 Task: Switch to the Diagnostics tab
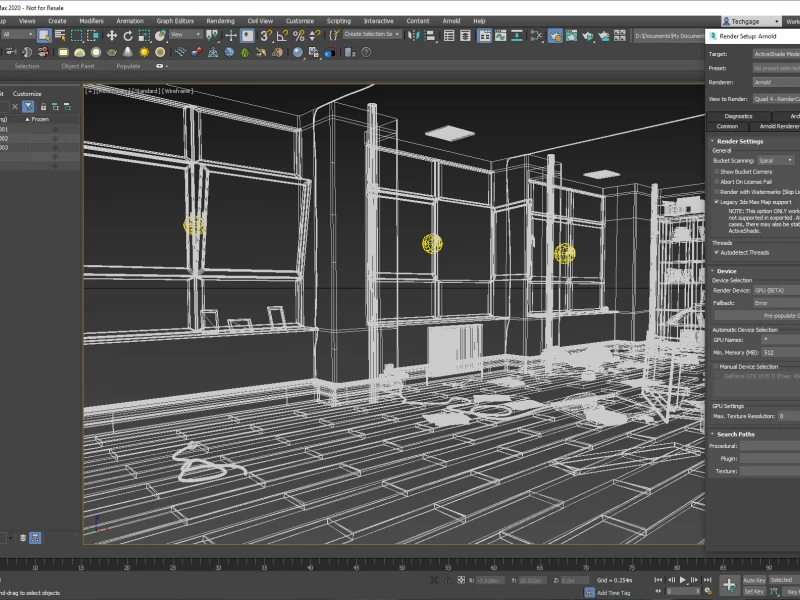coord(738,116)
